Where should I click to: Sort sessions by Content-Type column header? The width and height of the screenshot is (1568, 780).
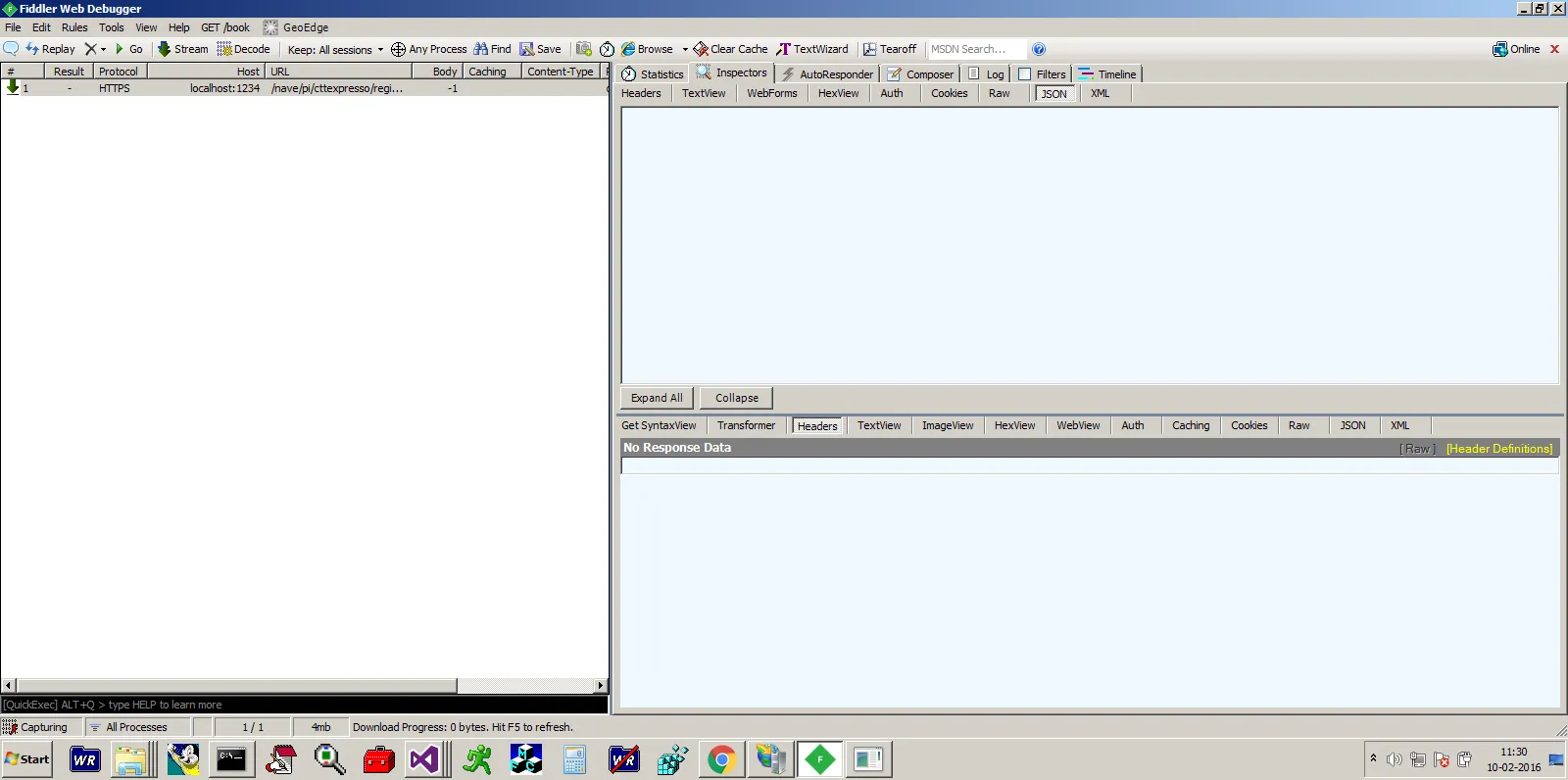[560, 72]
